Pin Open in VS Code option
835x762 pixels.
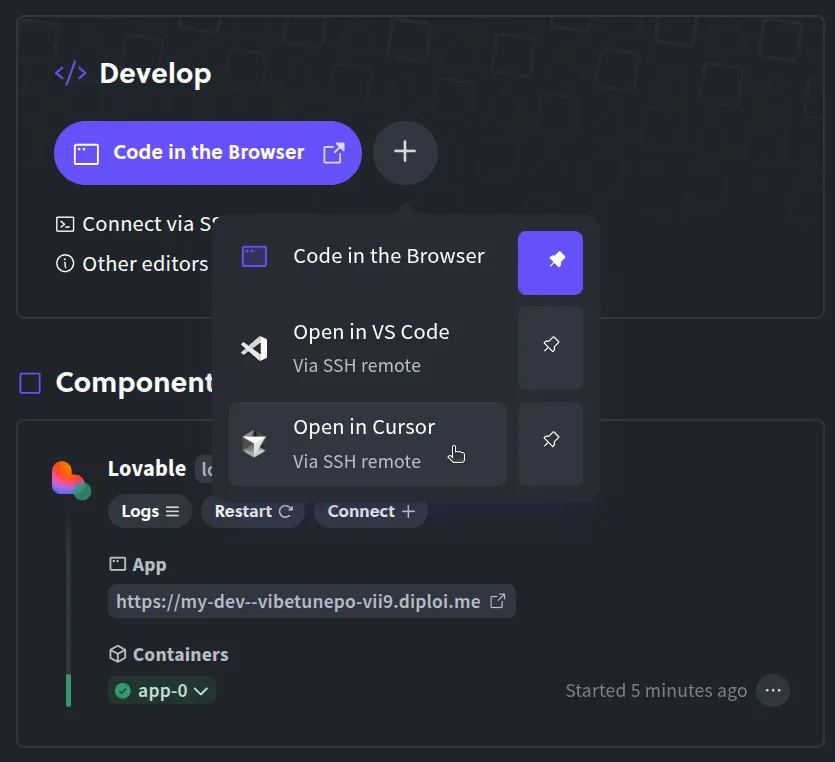pyautogui.click(x=550, y=347)
